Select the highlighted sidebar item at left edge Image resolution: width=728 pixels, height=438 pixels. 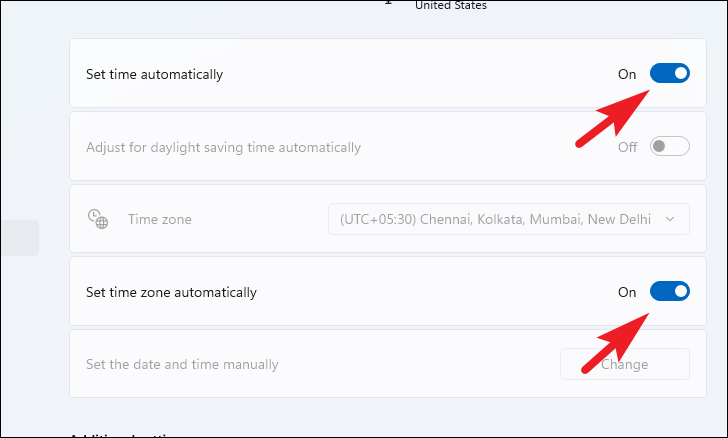point(19,238)
